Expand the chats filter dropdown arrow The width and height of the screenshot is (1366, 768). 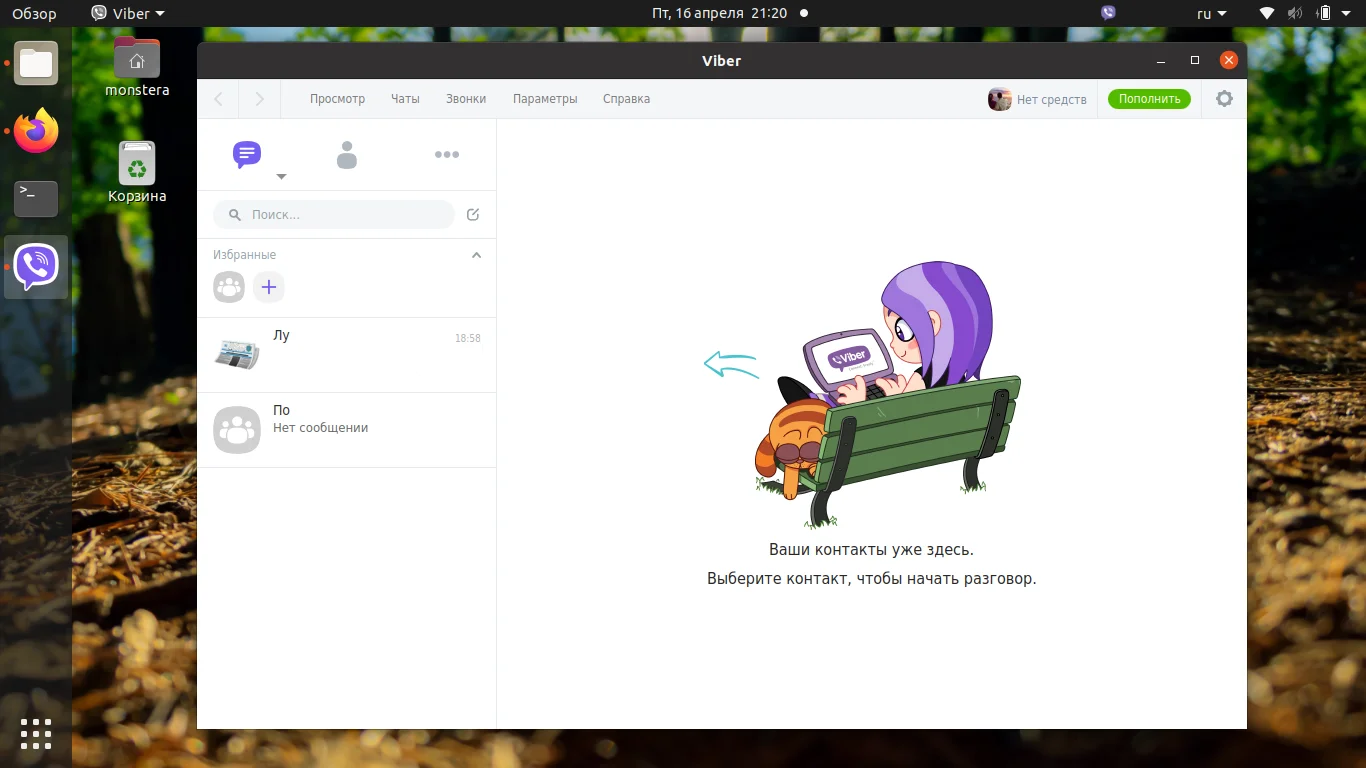[281, 176]
